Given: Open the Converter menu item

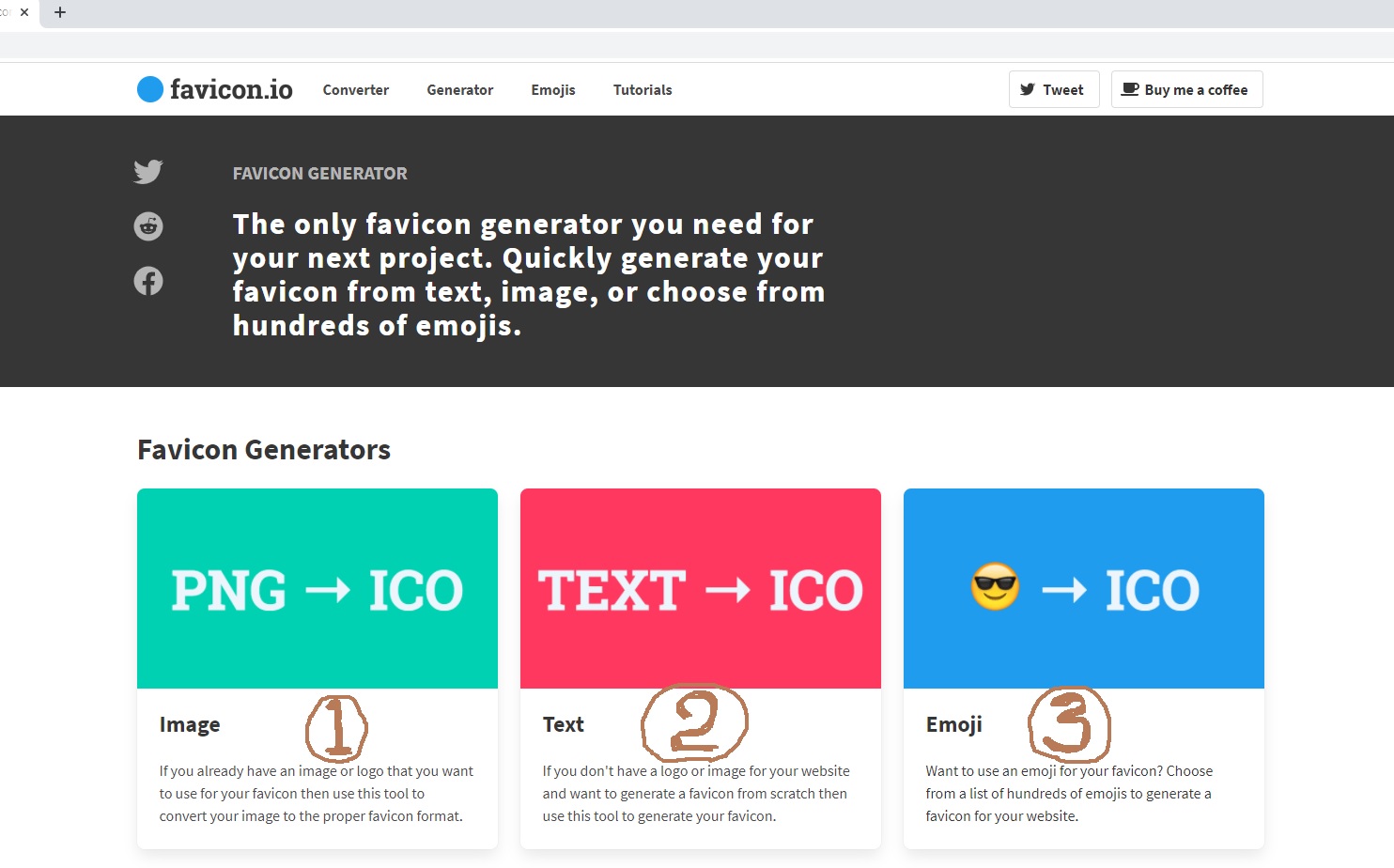Looking at the screenshot, I should [356, 90].
